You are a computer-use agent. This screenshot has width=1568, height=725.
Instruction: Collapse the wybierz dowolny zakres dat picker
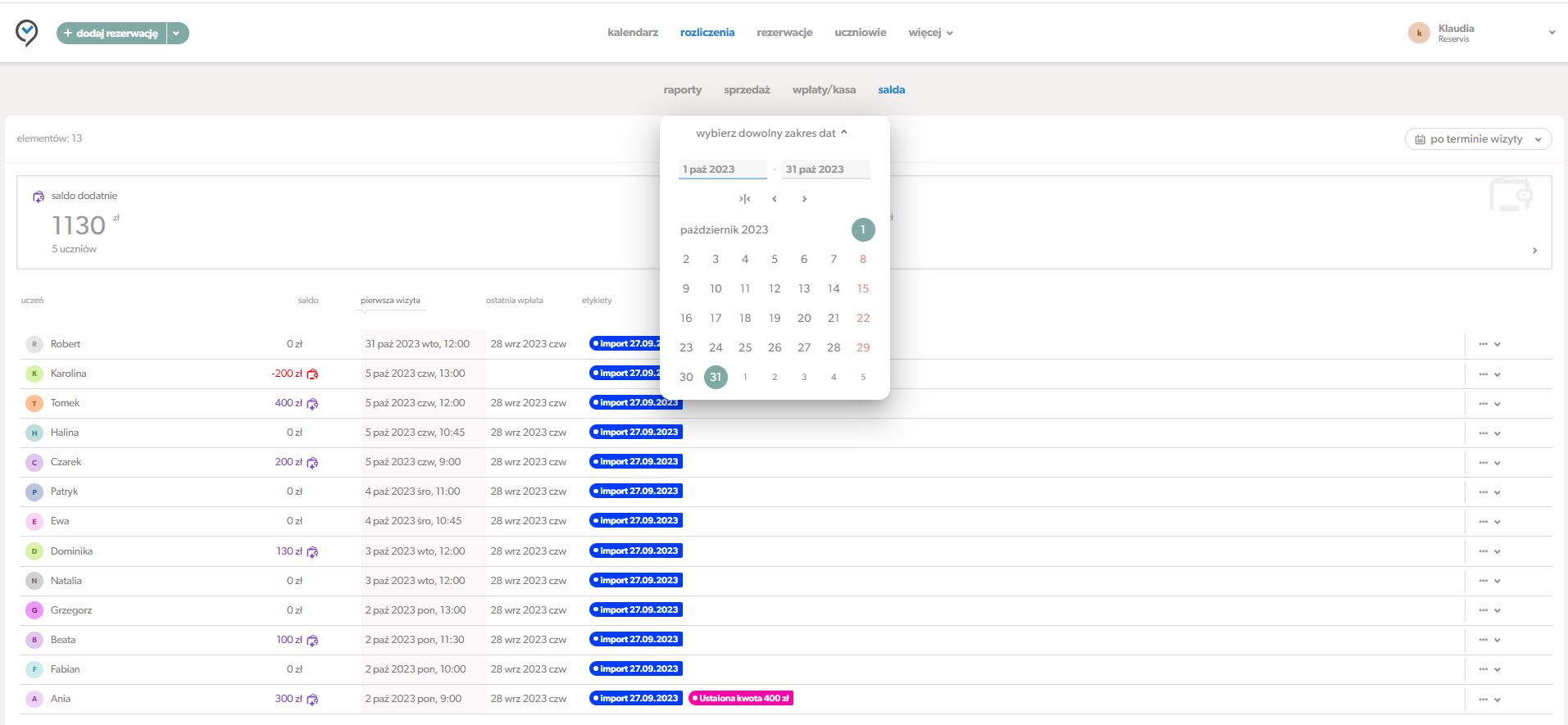coord(771,133)
